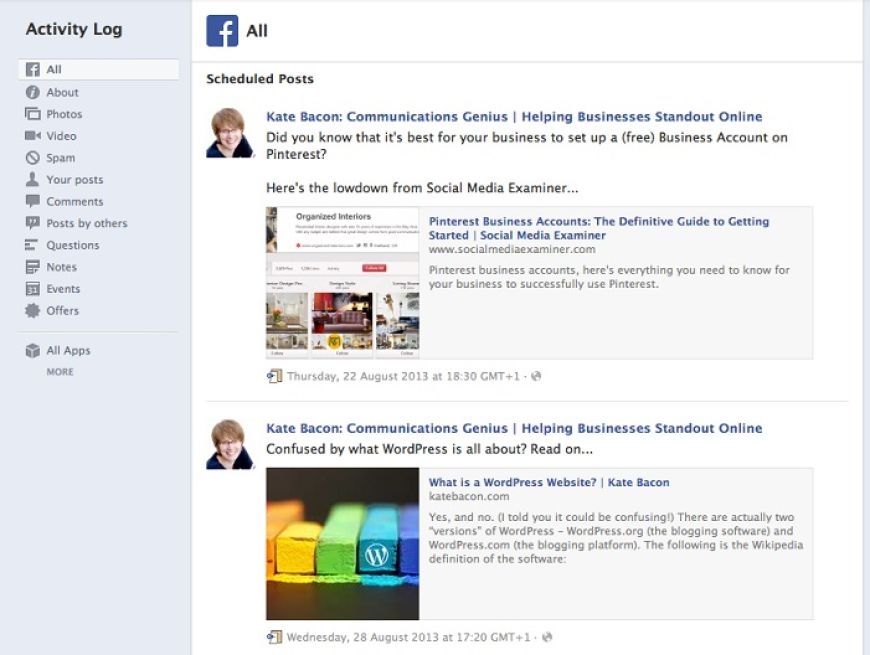Viewport: 870px width, 655px height.
Task: Click the colorful WordPress chalk thumbnail
Action: tap(342, 543)
